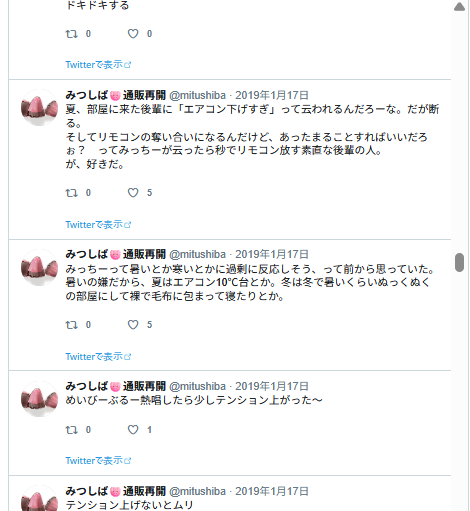
Task: Click retweet icon on the めいびーぶるー tweet
Action: (71, 430)
